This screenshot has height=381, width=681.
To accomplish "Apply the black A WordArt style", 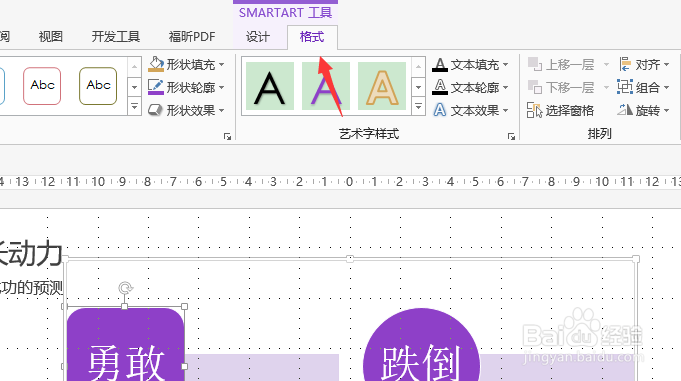I will pyautogui.click(x=270, y=86).
